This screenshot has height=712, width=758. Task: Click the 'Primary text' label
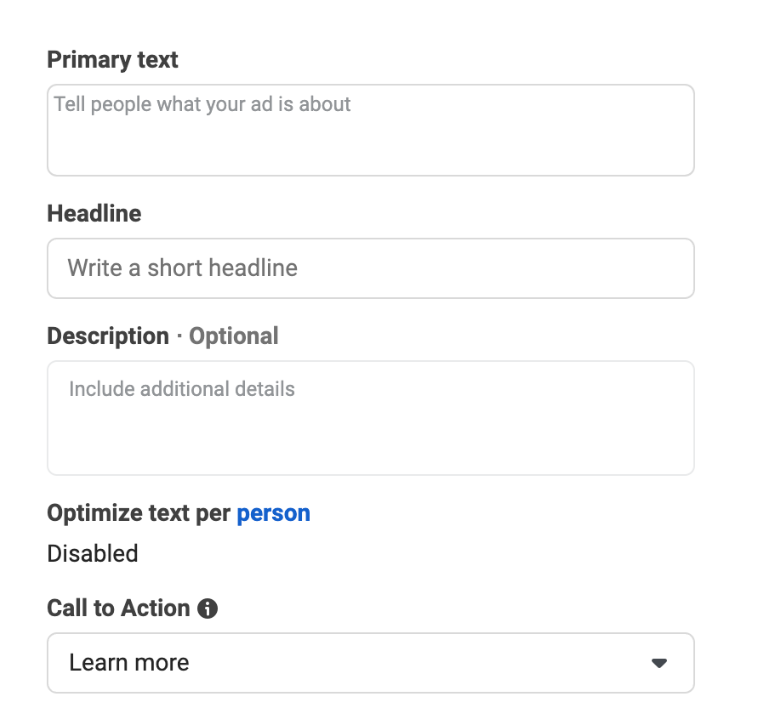(x=113, y=60)
